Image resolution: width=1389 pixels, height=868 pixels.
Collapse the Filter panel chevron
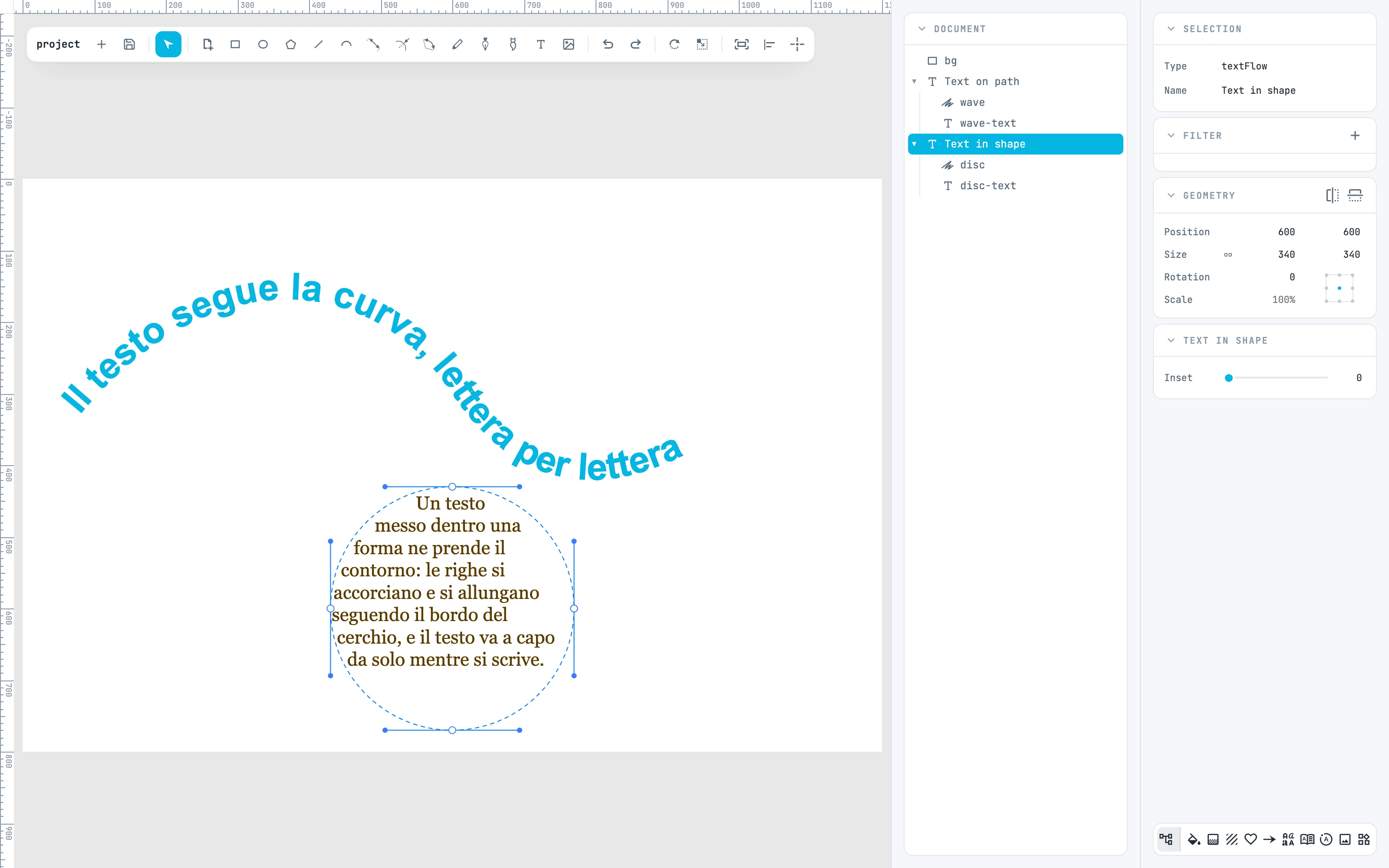click(1171, 135)
